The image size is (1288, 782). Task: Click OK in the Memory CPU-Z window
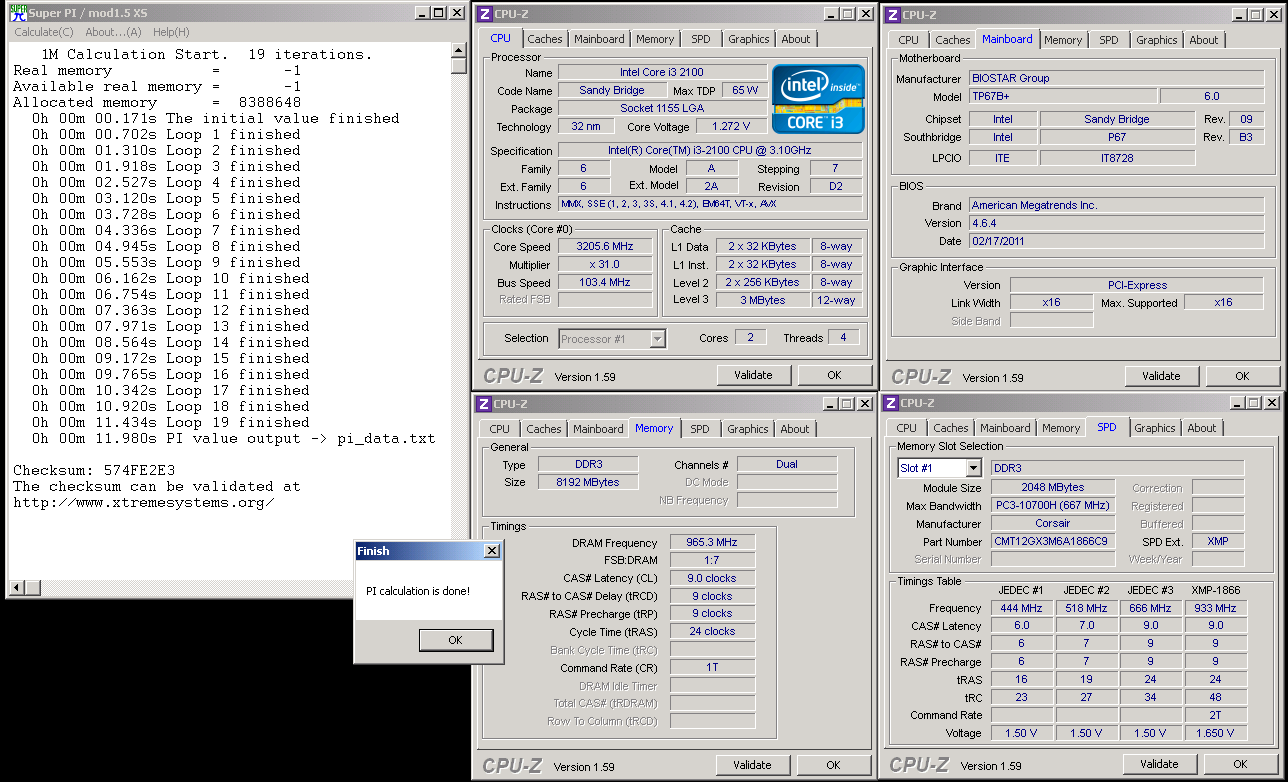(x=833, y=765)
